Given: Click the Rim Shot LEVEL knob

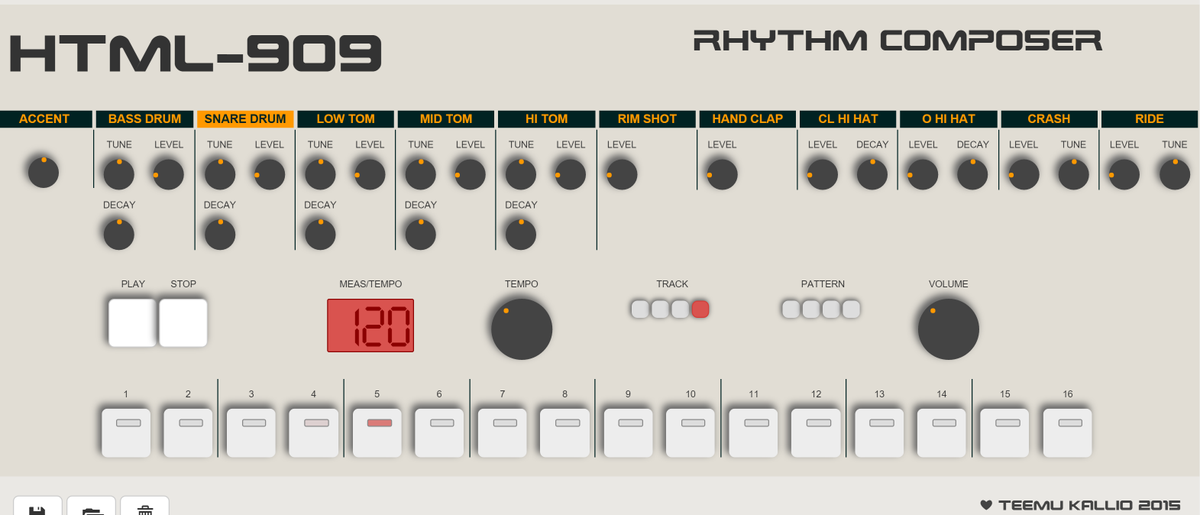Looking at the screenshot, I should [621, 175].
